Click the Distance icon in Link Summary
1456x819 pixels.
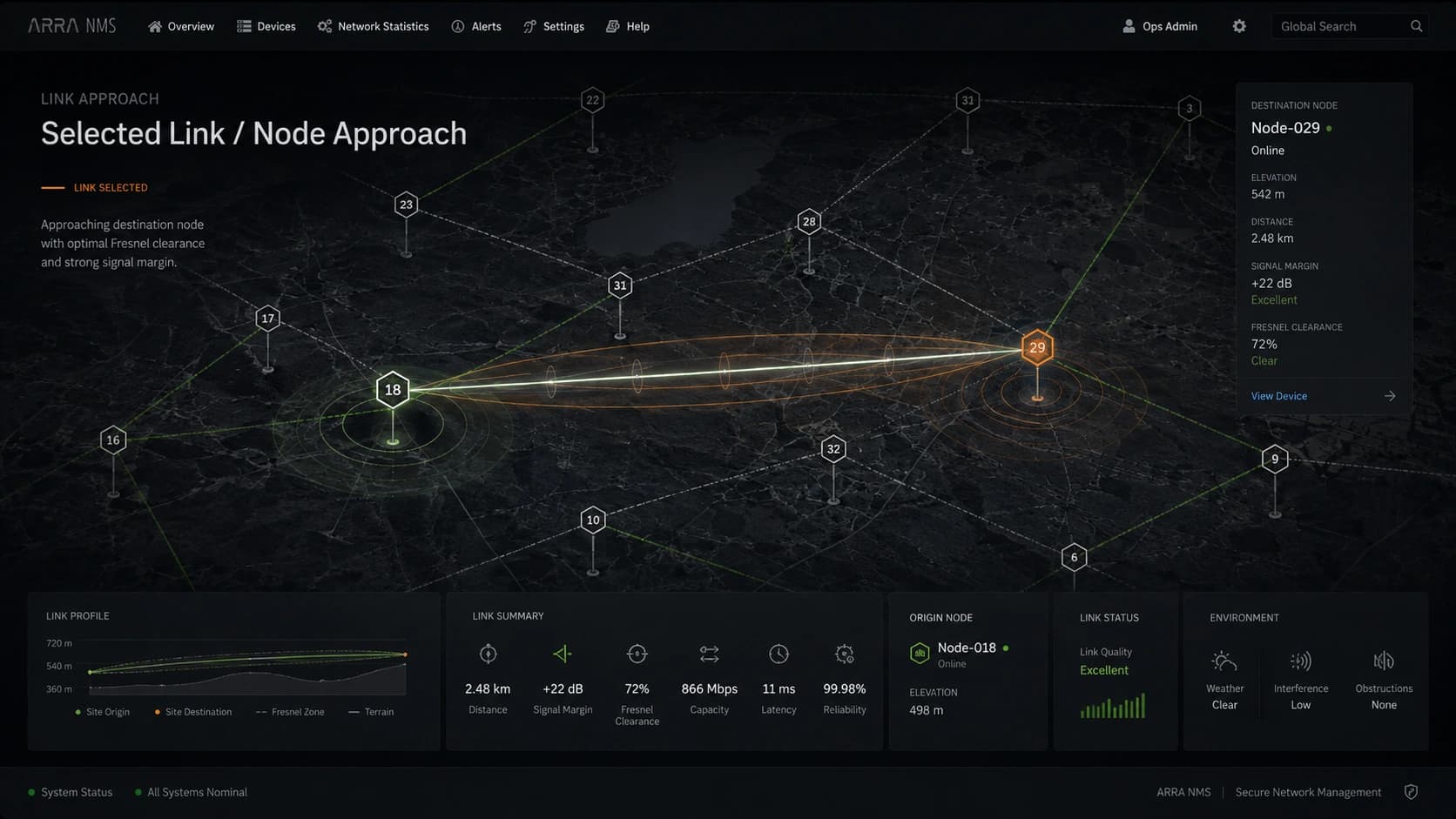point(488,654)
